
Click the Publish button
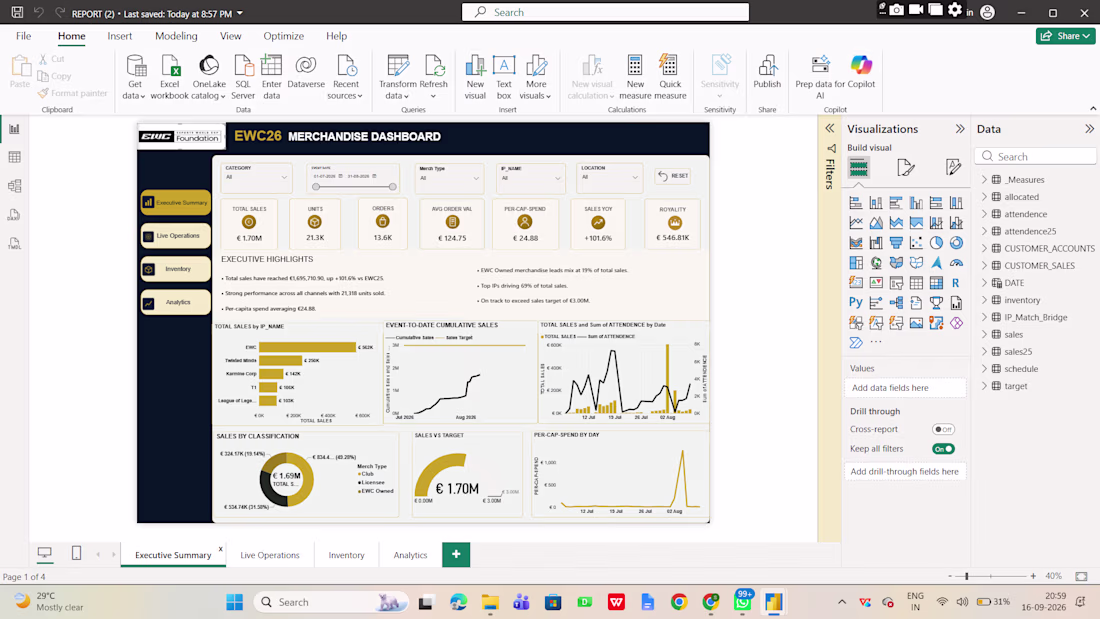[767, 72]
